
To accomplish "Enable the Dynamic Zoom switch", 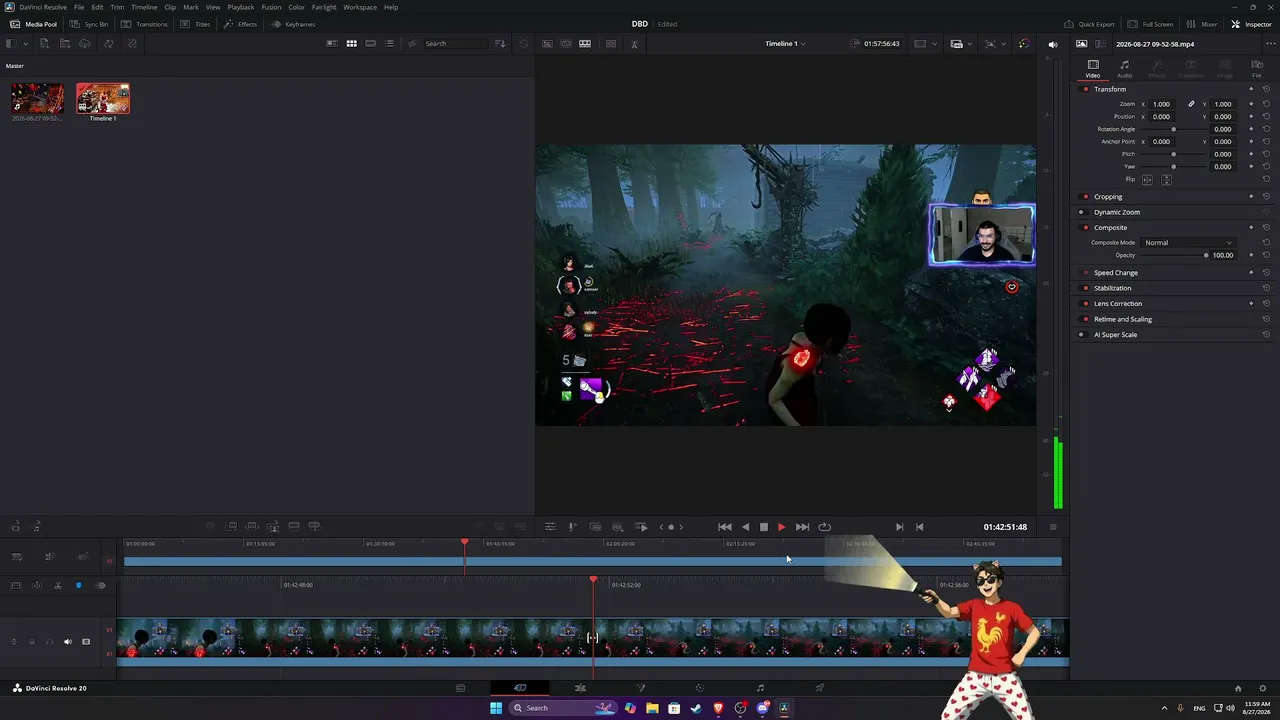I will pos(1081,212).
